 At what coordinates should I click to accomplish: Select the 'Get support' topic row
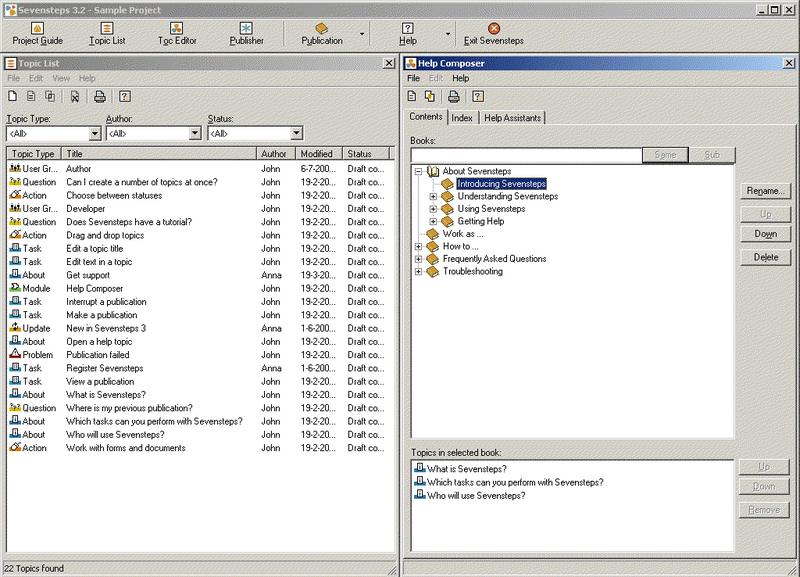click(x=199, y=275)
